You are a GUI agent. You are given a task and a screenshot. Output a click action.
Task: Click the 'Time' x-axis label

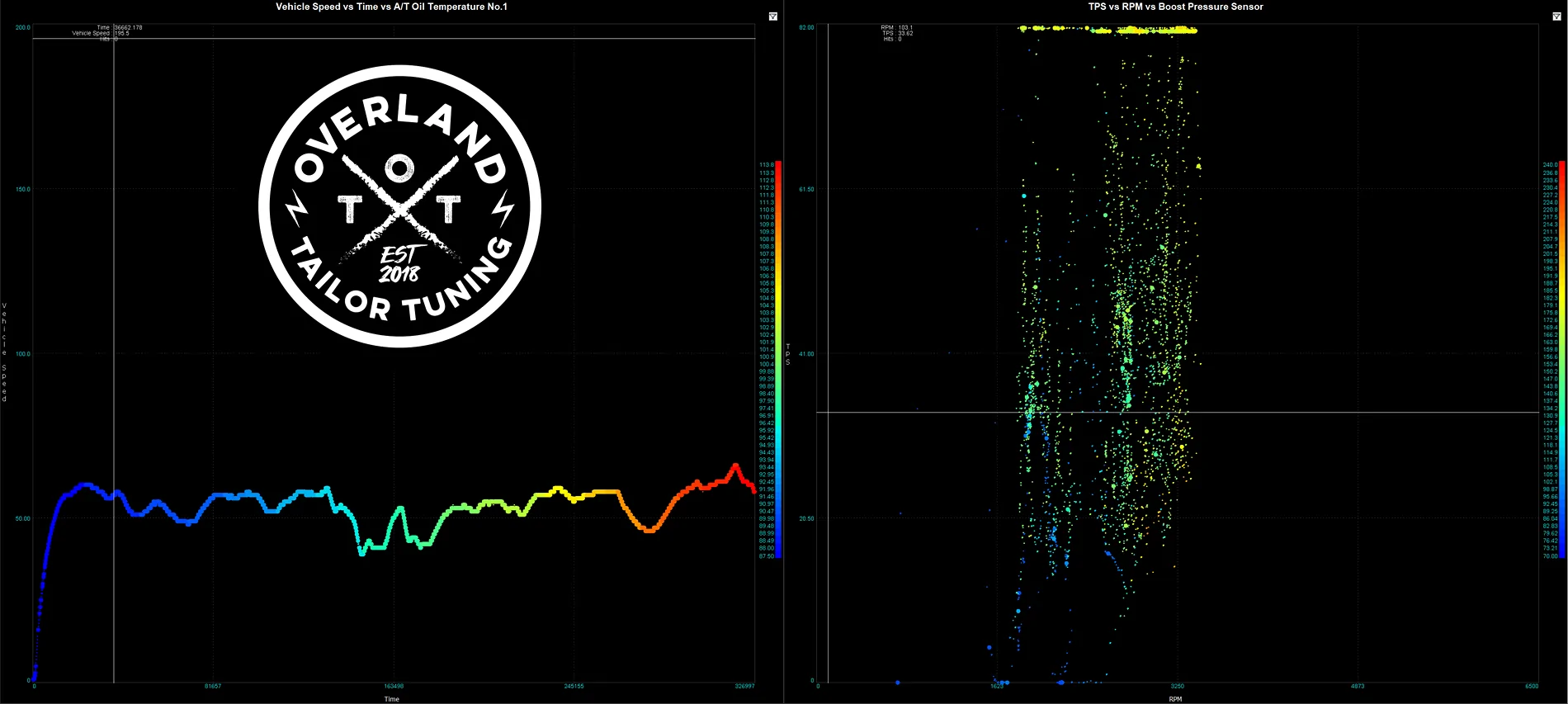pyautogui.click(x=392, y=699)
